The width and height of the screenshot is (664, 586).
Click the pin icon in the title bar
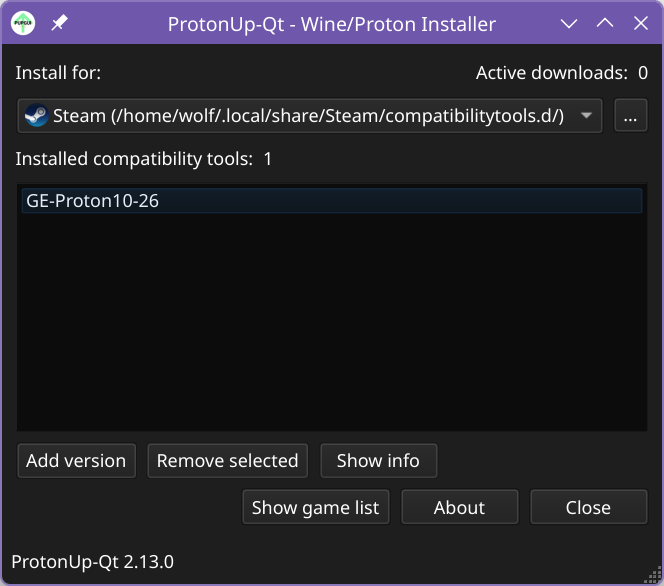[x=59, y=23]
